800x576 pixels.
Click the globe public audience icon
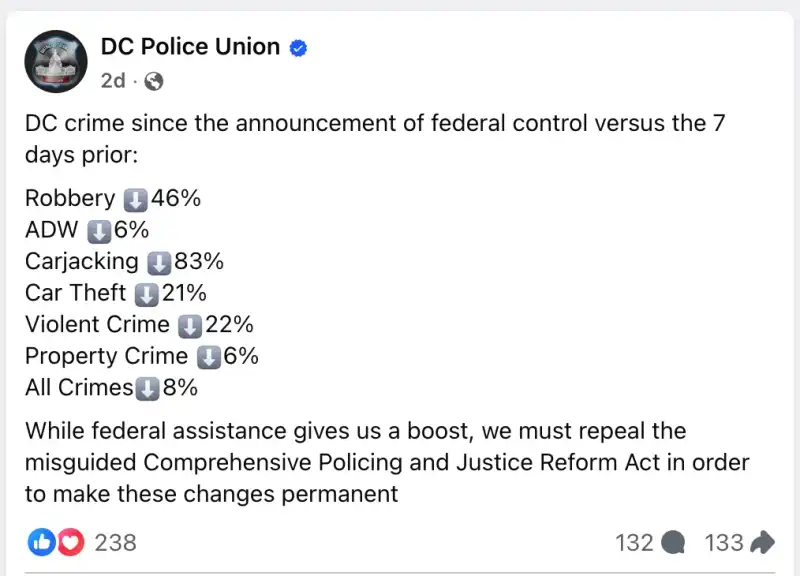pos(154,82)
